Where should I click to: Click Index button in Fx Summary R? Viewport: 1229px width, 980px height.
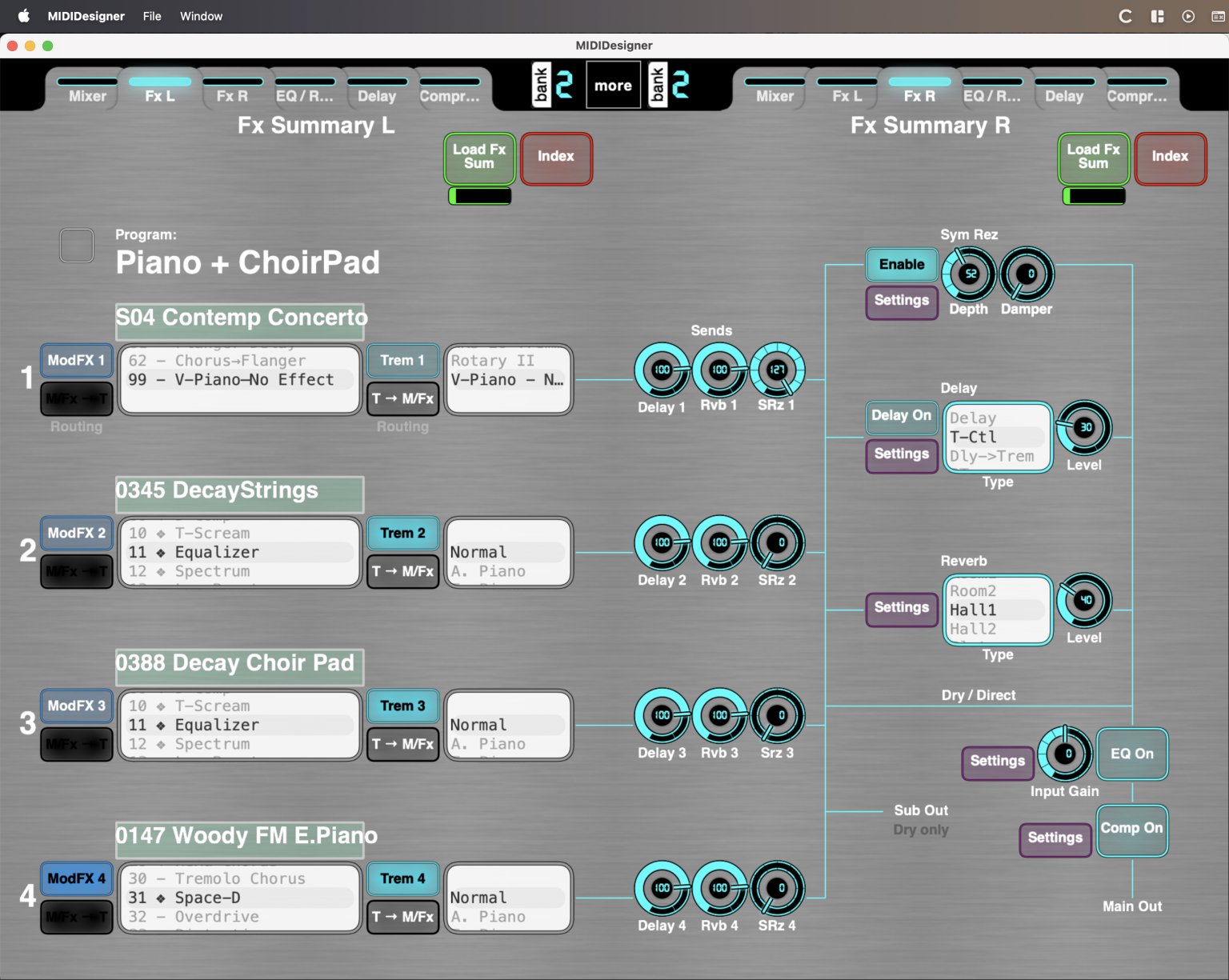coord(1170,158)
